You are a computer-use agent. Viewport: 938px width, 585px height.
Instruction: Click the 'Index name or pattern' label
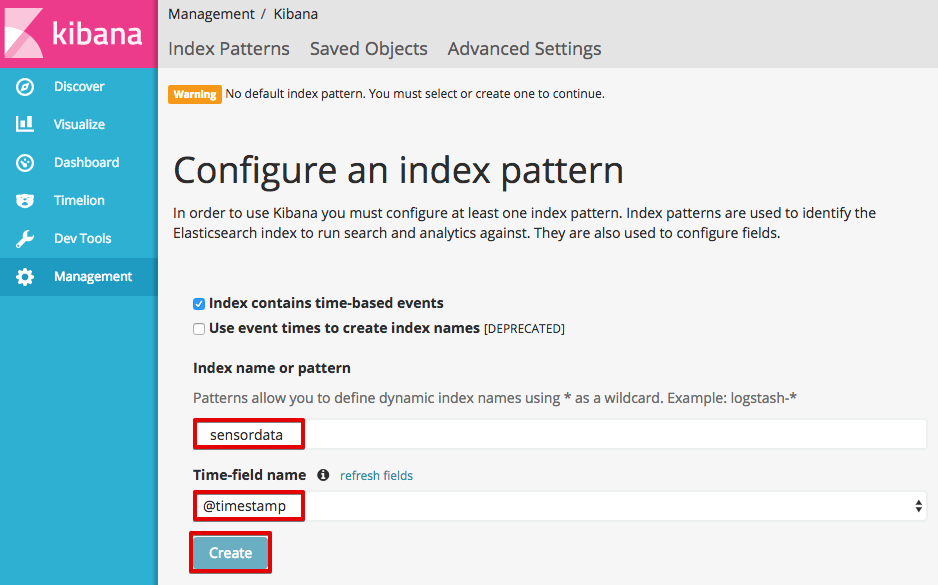pyautogui.click(x=272, y=368)
